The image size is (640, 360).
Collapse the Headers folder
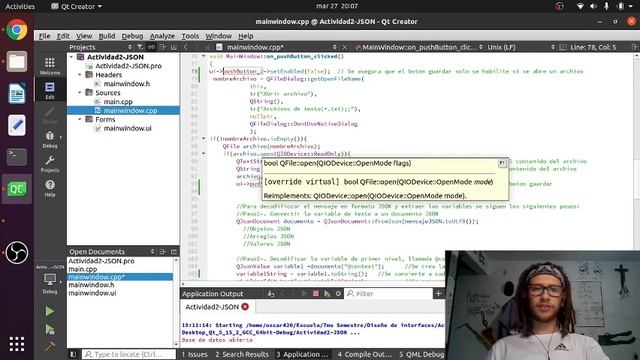(80, 75)
